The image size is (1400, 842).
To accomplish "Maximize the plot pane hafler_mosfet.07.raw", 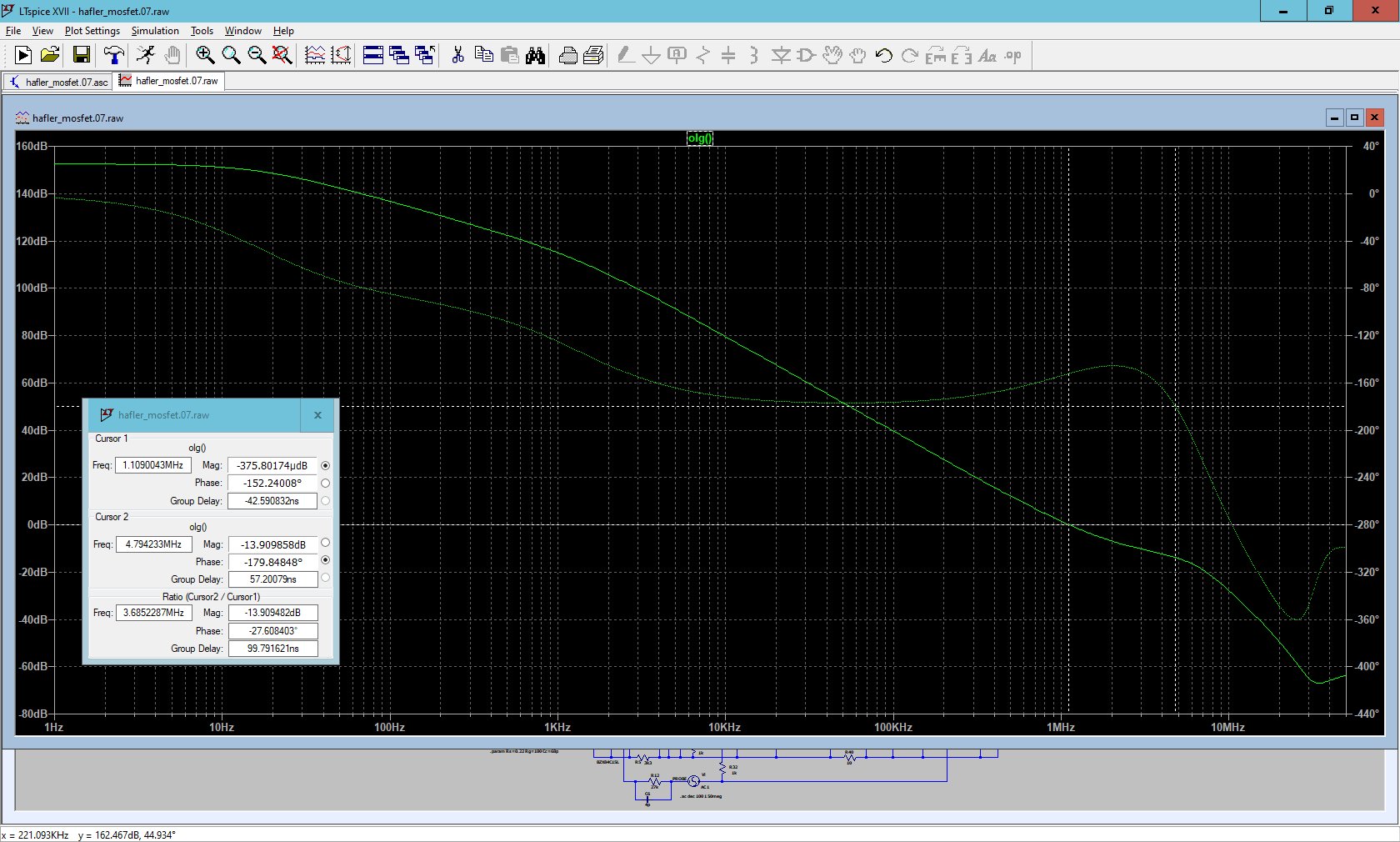I will (x=1355, y=118).
